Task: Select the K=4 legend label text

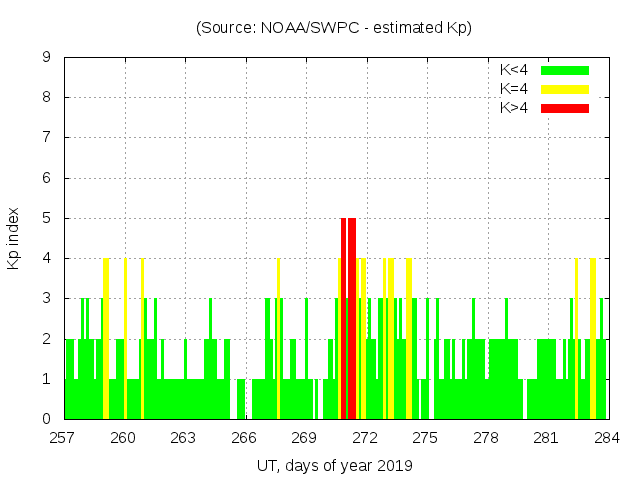Action: pos(514,89)
